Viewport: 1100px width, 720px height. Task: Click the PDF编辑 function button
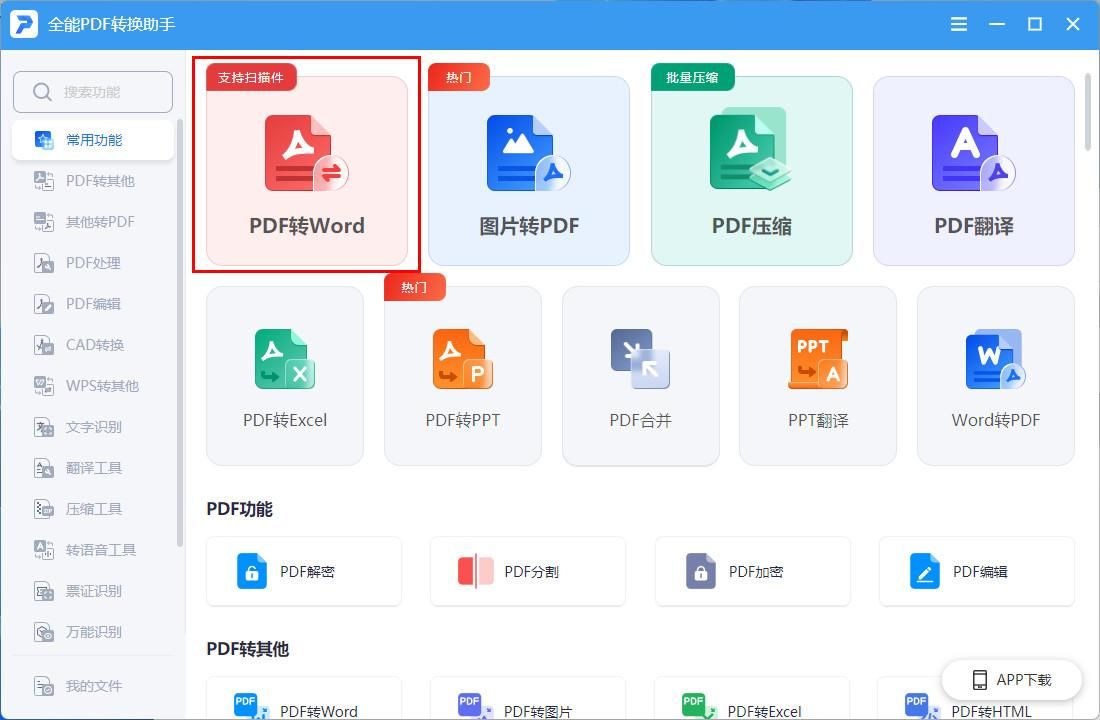tap(977, 571)
